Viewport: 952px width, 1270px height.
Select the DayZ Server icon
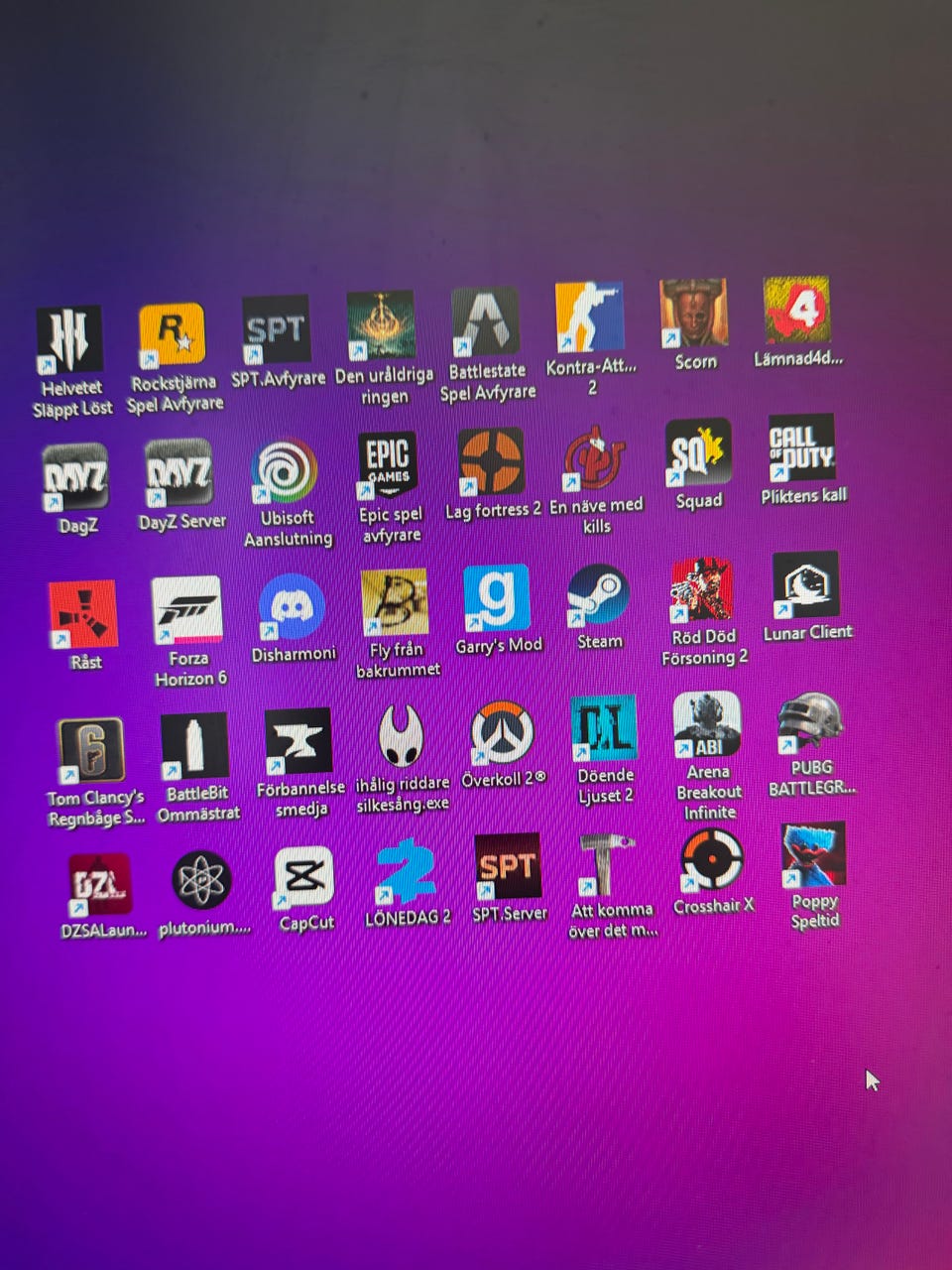coord(178,472)
